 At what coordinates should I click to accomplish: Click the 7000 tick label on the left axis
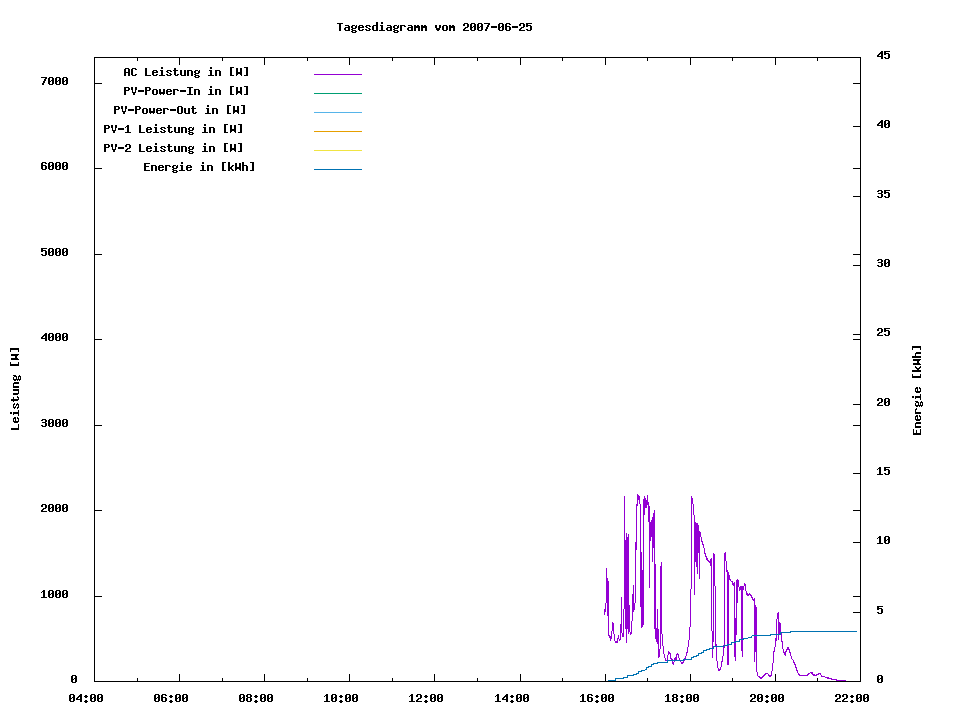pyautogui.click(x=54, y=81)
